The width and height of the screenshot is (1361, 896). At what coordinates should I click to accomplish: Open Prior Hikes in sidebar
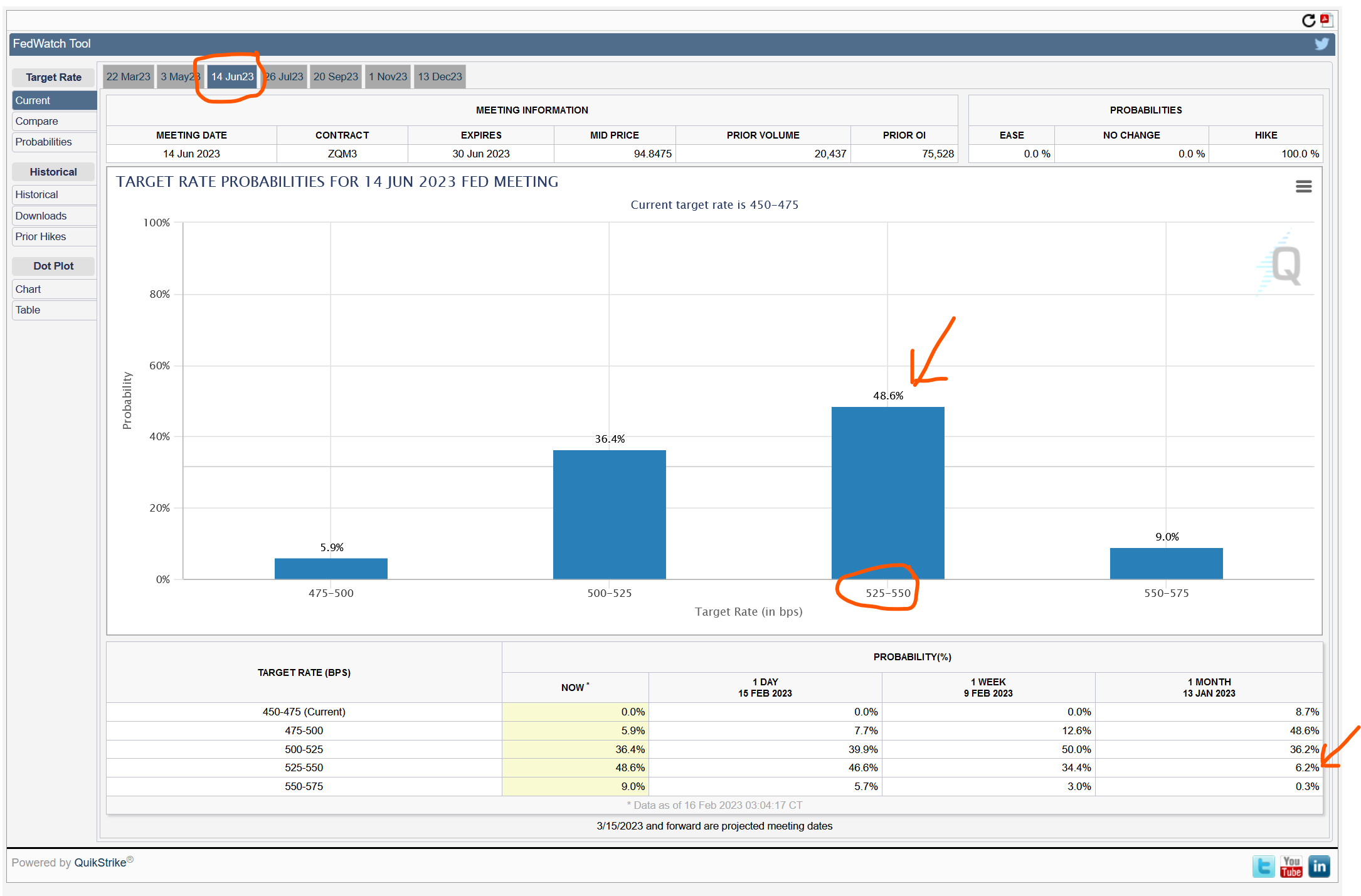(x=41, y=236)
